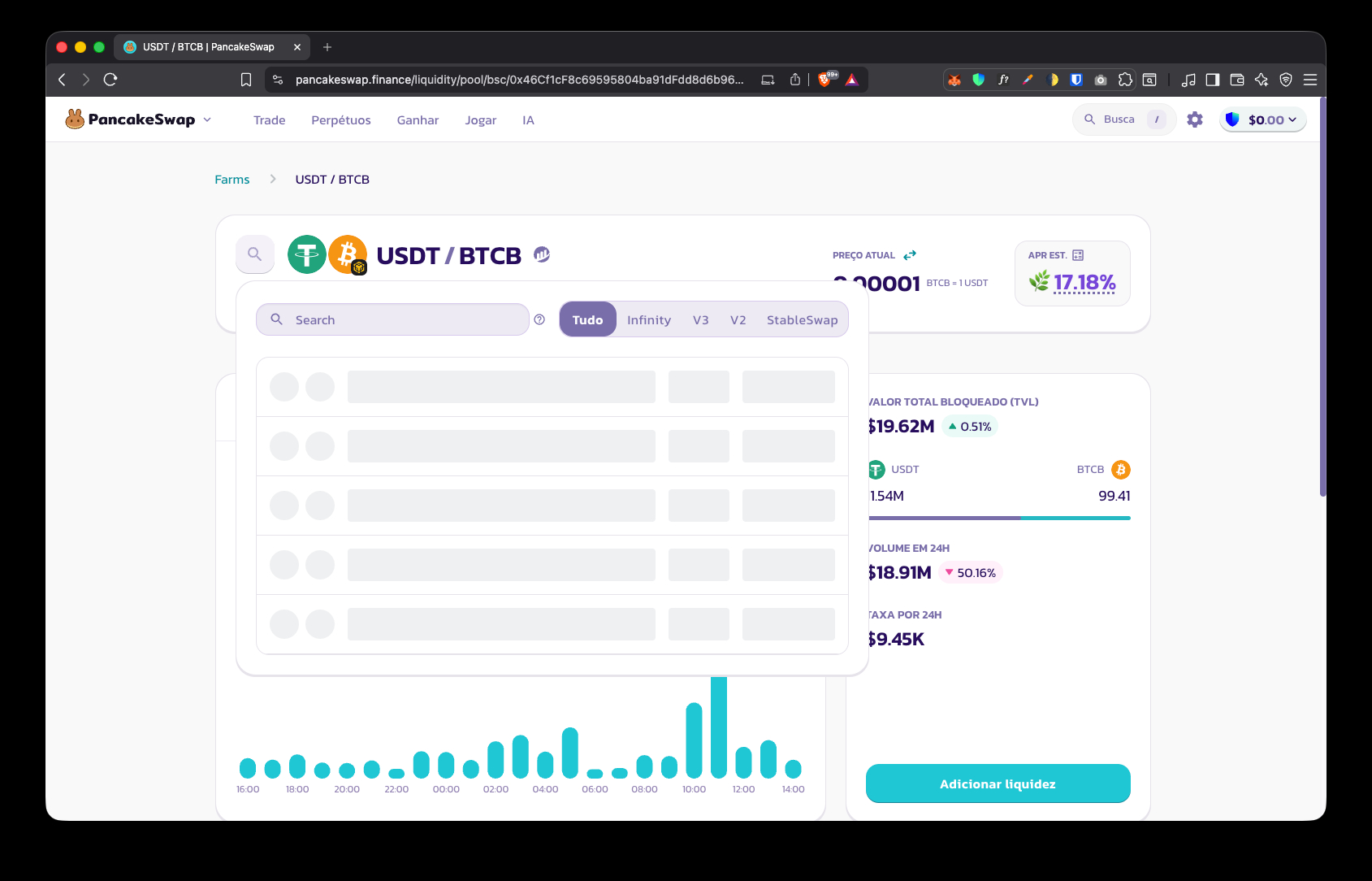Open the APR calculator icon
The height and width of the screenshot is (881, 1372).
[1078, 255]
